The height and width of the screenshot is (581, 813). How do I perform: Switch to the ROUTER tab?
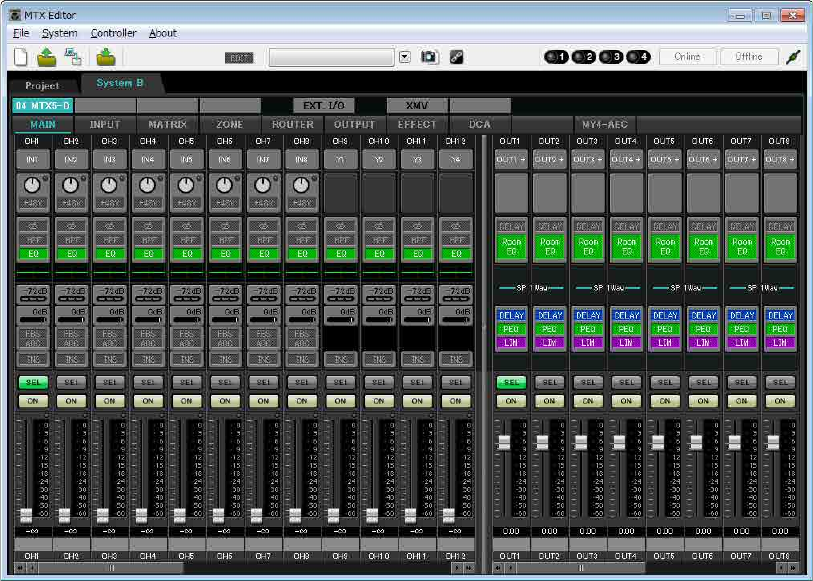click(292, 124)
